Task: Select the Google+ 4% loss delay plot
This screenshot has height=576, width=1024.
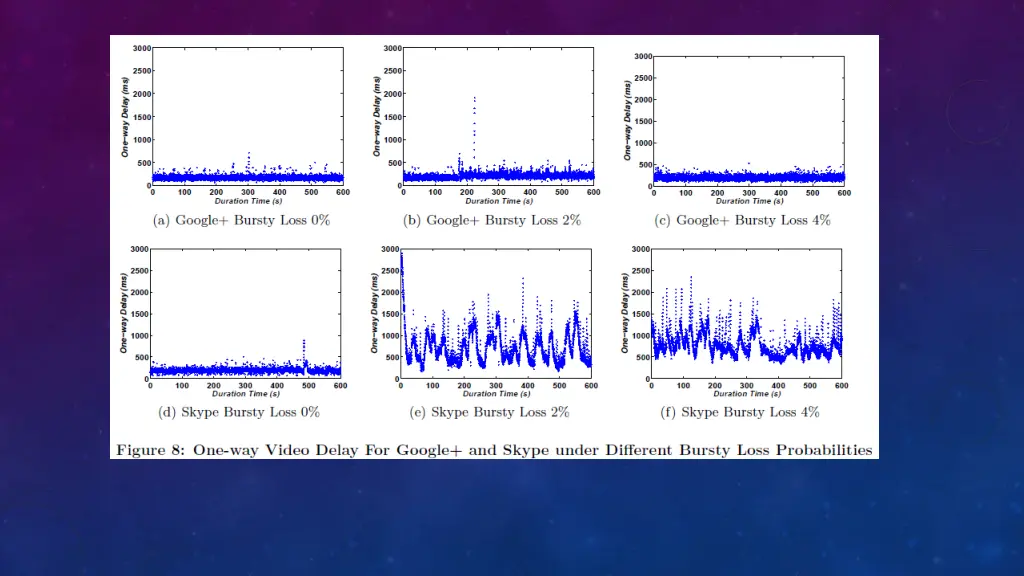Action: pyautogui.click(x=749, y=121)
